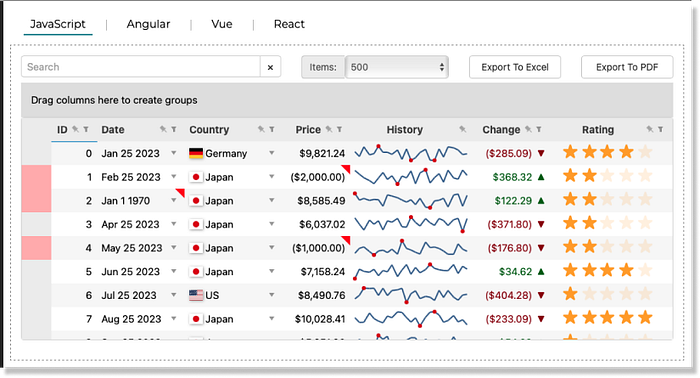Pin the Date column
This screenshot has height=378, width=700.
[x=163, y=129]
